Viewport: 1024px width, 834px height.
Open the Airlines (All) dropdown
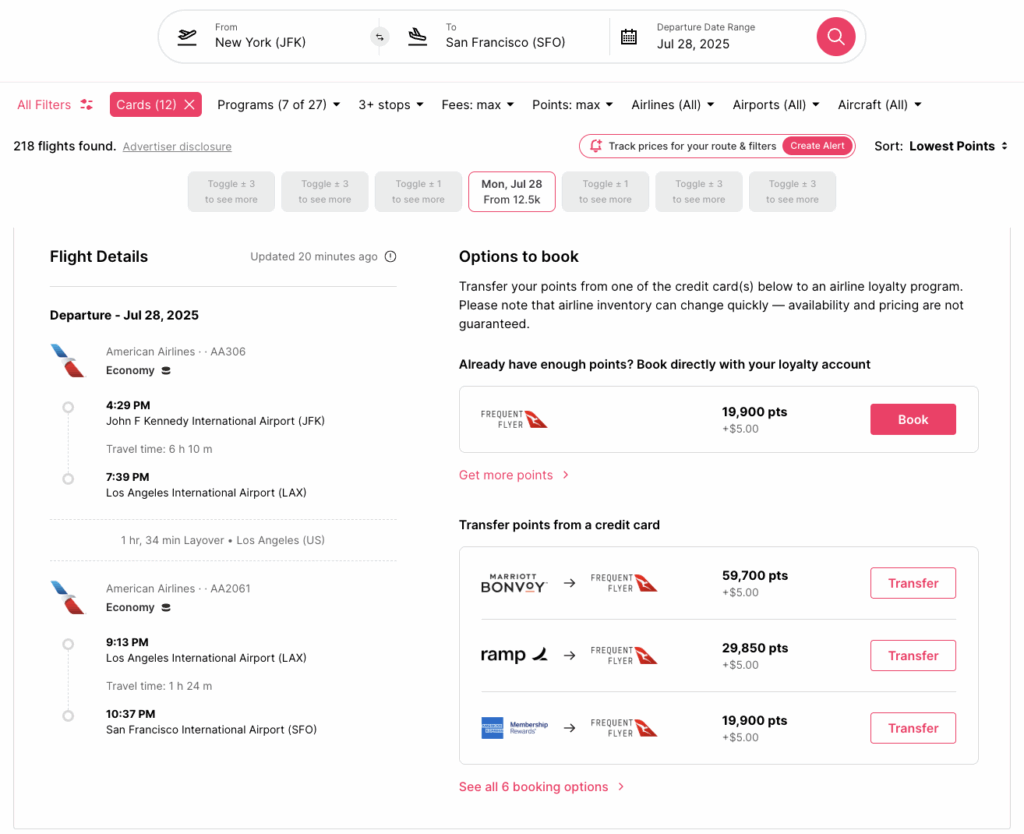pos(672,105)
